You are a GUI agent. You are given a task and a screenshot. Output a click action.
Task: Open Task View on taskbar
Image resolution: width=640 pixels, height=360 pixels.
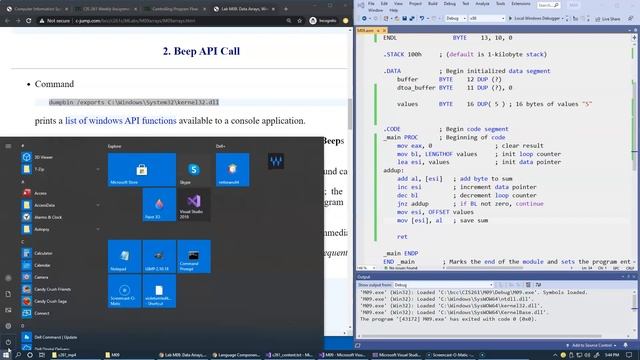42,355
